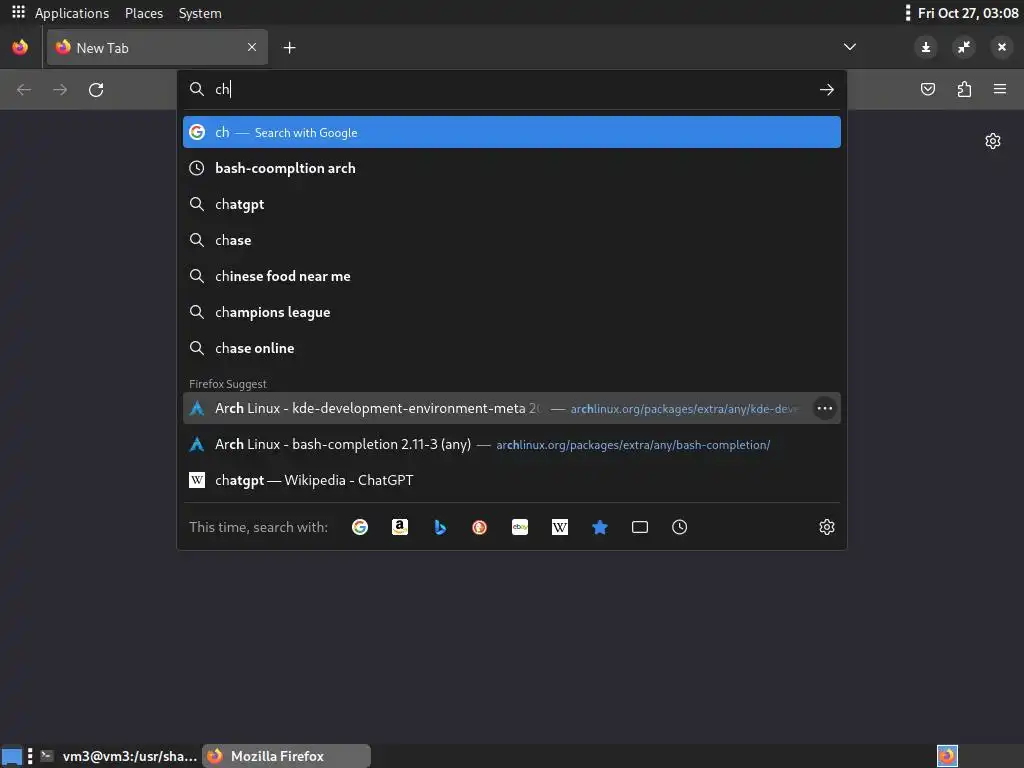Search this time with DuckDuckGo
1024x768 pixels.
pyautogui.click(x=479, y=527)
